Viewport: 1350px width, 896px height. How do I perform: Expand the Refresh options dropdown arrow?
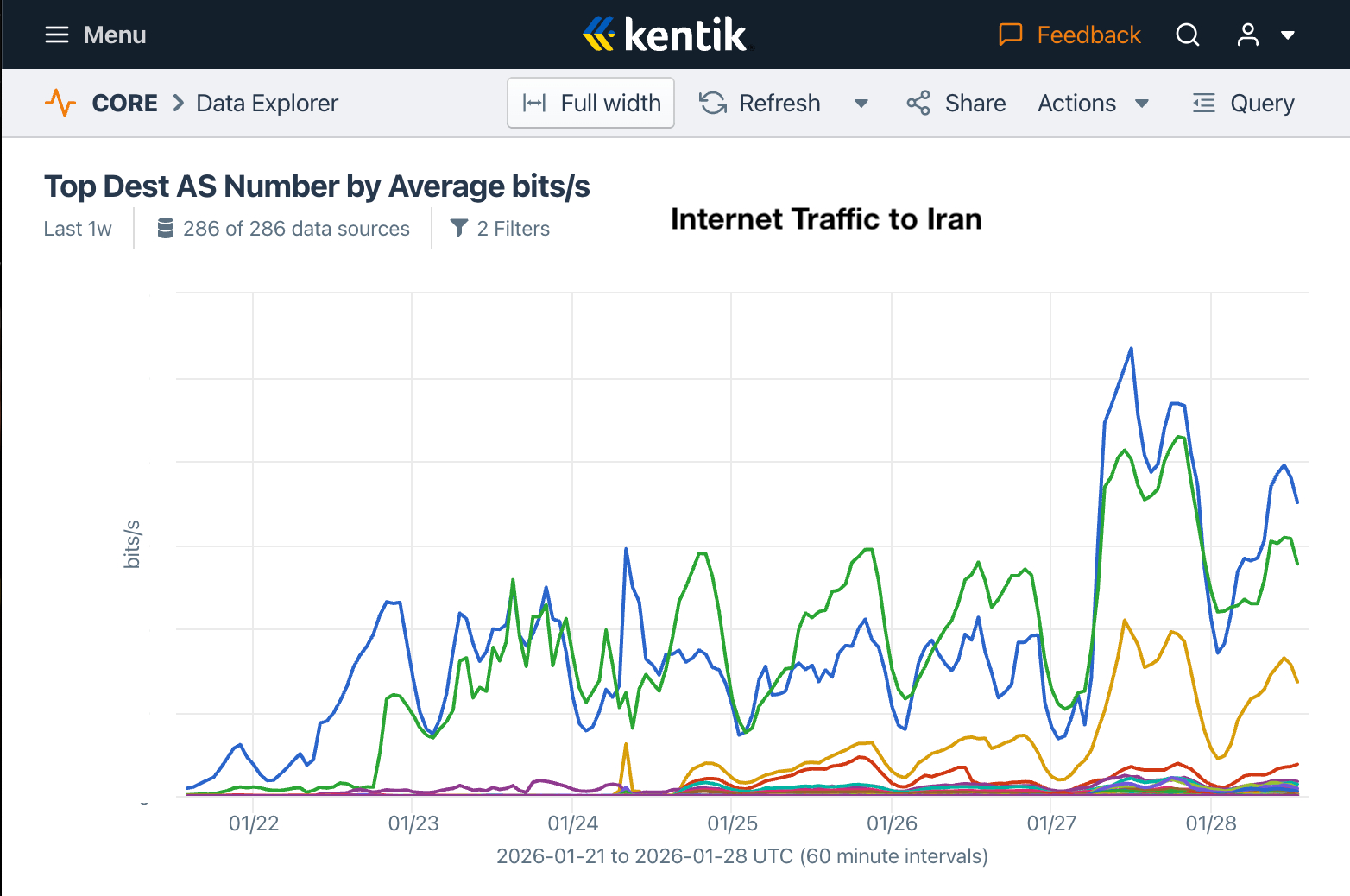click(x=861, y=104)
